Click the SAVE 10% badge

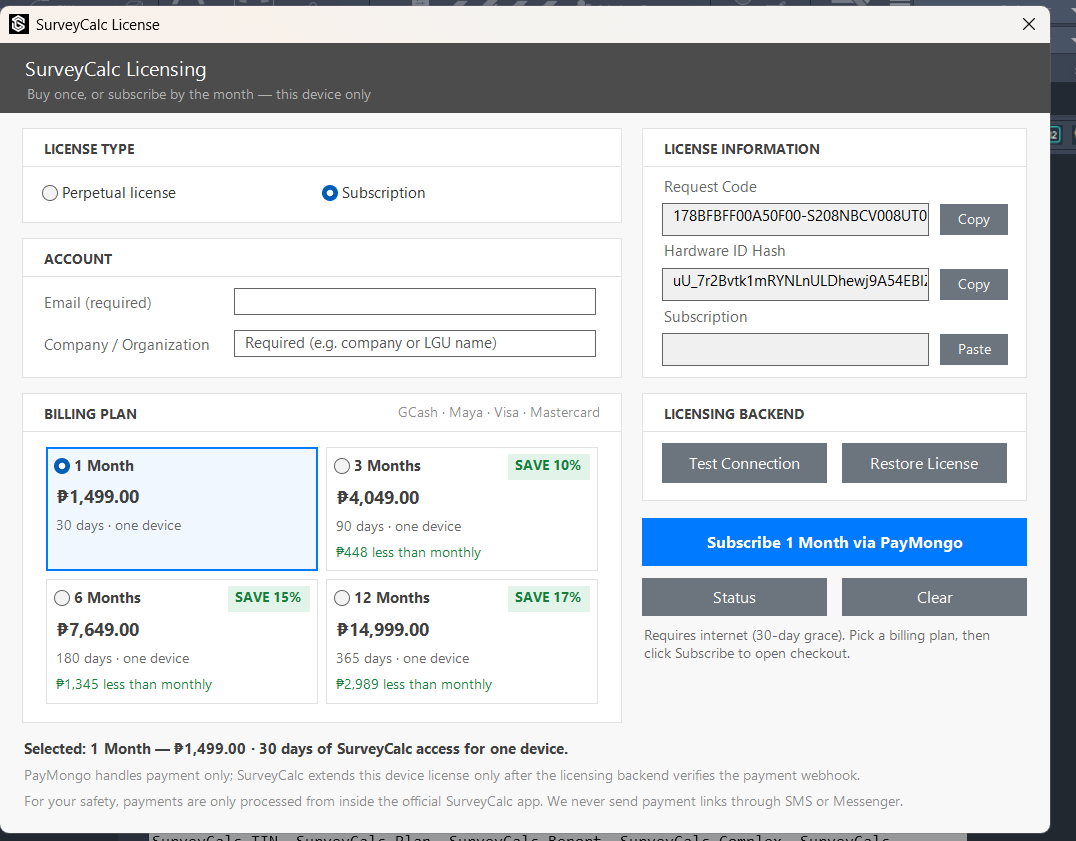(x=548, y=466)
